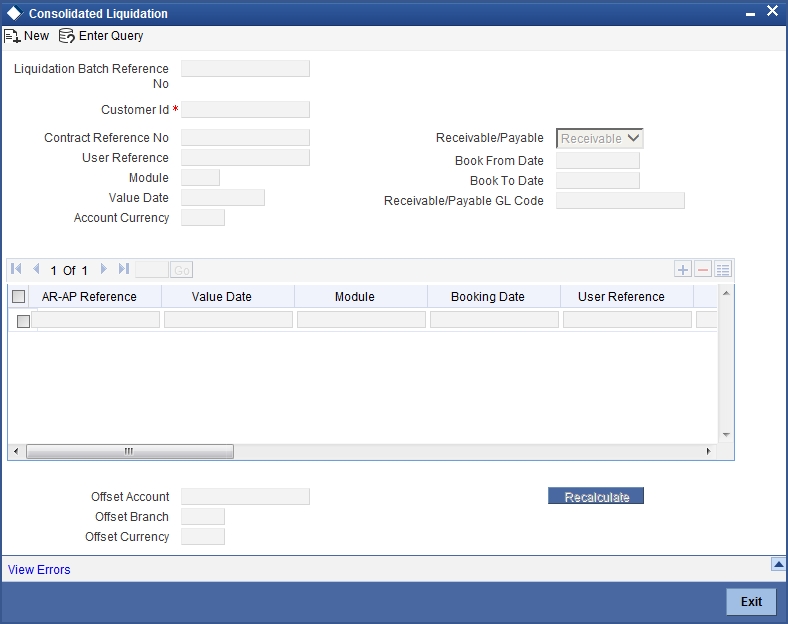Open the View Errors link
The height and width of the screenshot is (624, 788).
(39, 570)
